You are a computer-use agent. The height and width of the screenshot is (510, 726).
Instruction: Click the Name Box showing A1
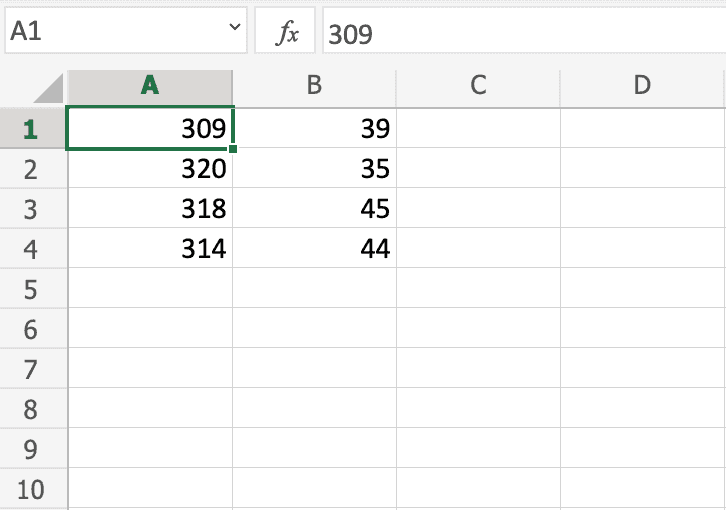pos(115,32)
